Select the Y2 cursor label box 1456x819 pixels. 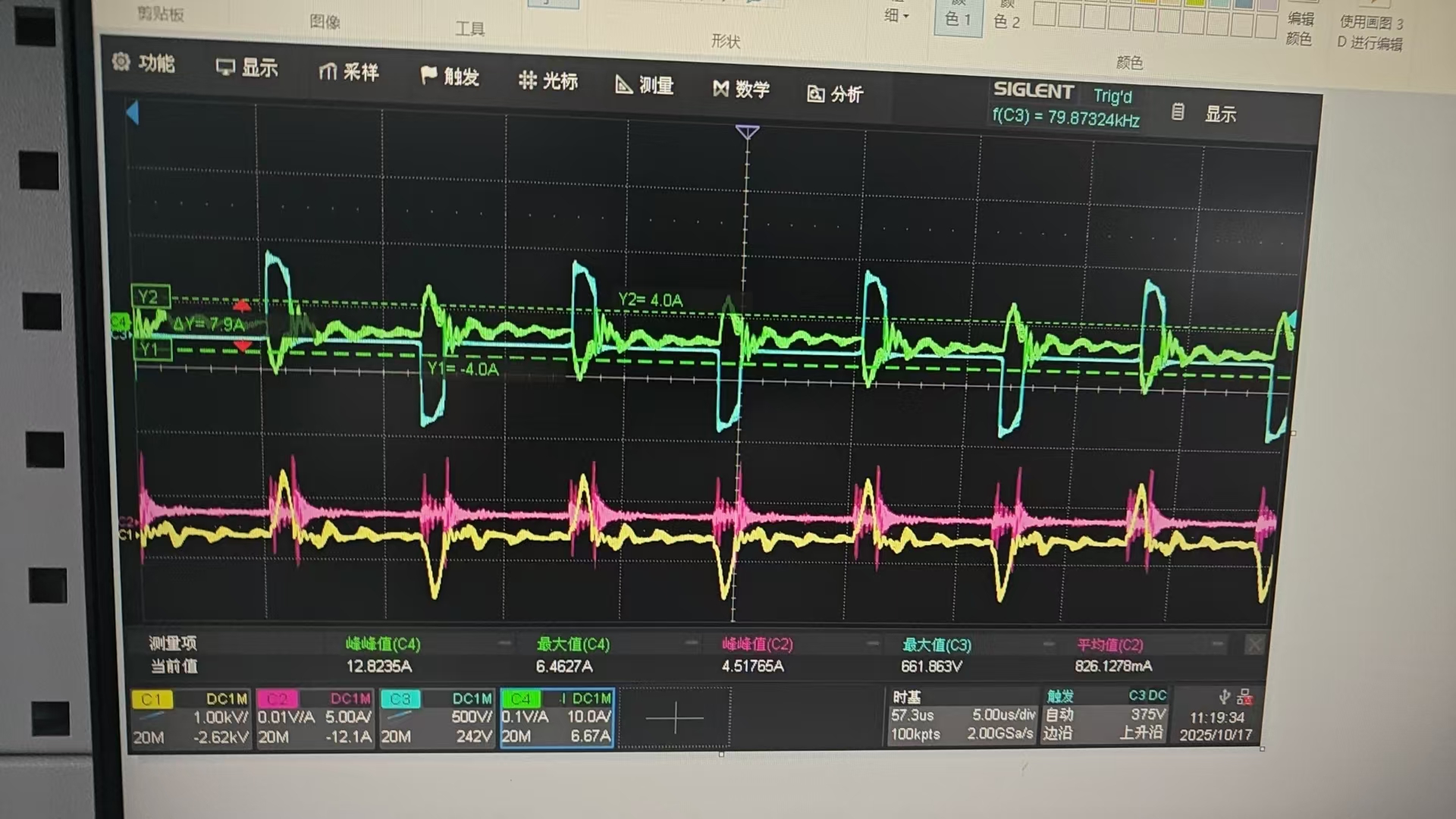tap(149, 297)
